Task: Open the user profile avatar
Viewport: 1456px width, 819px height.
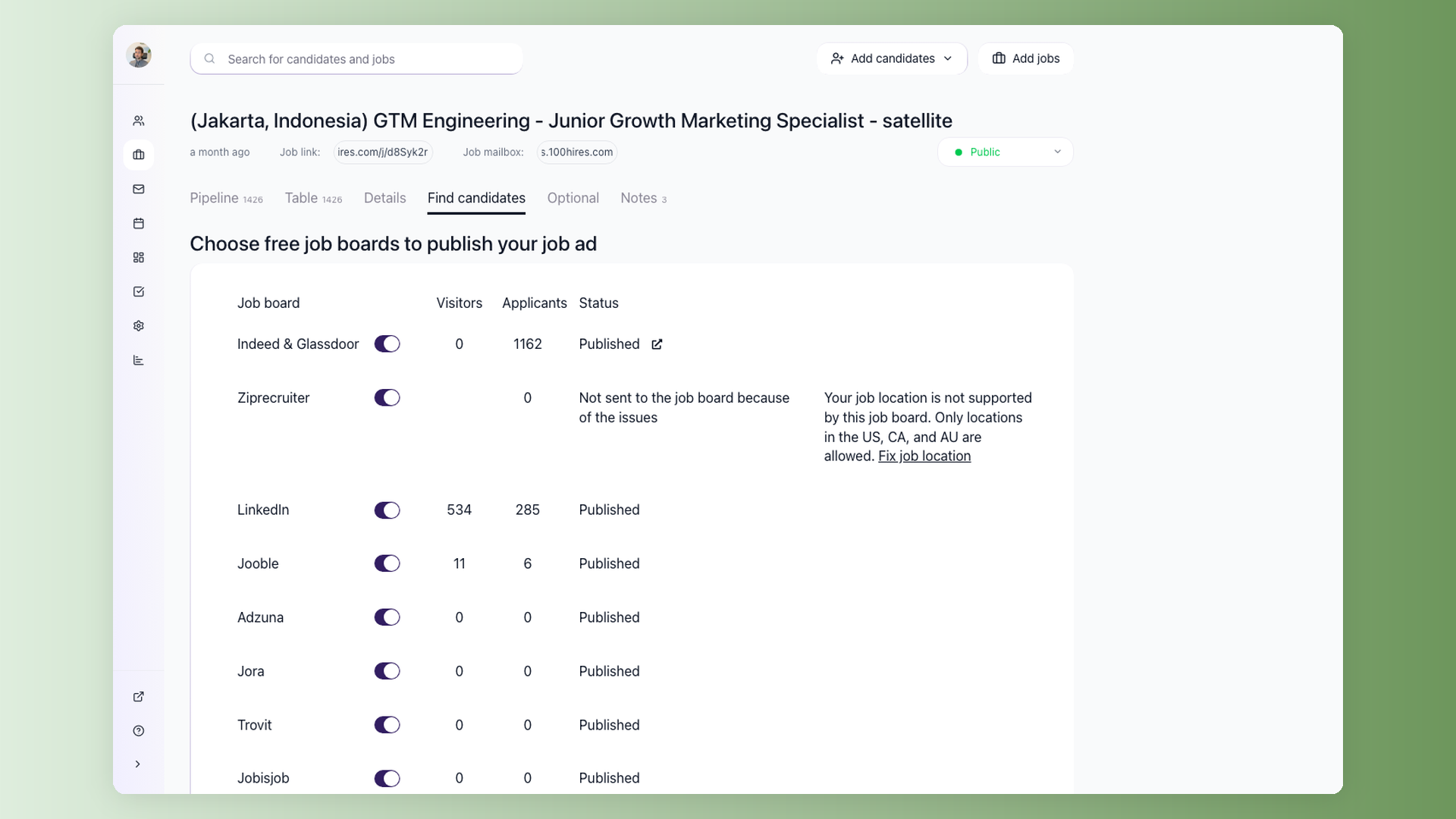Action: click(139, 55)
